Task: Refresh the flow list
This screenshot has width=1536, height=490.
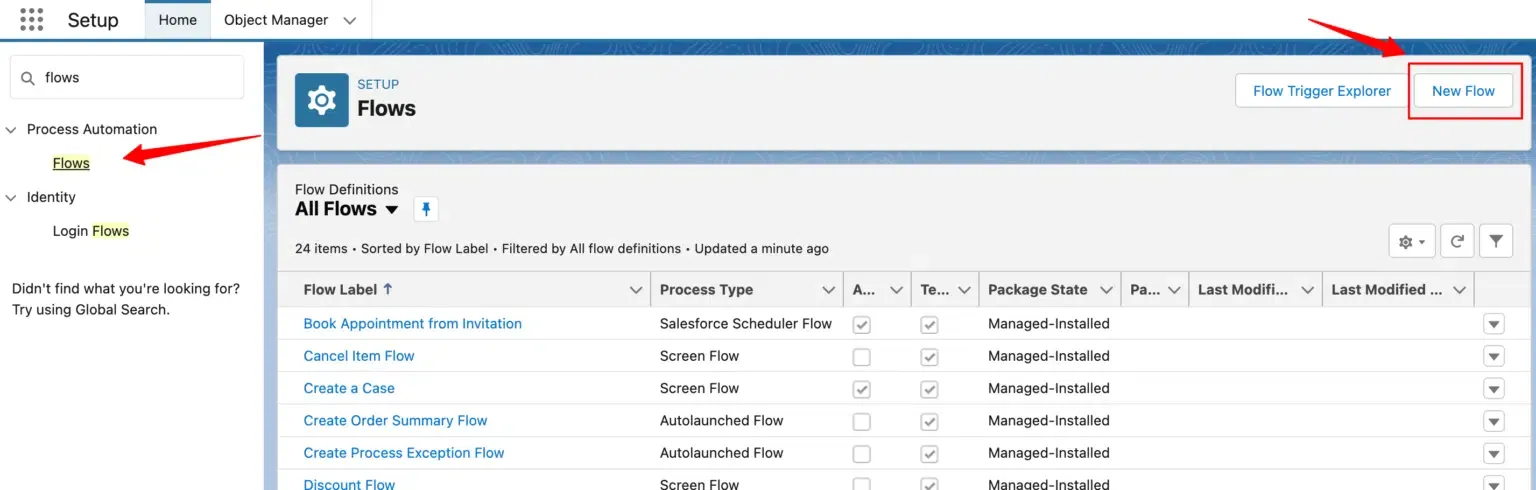Action: [1458, 241]
